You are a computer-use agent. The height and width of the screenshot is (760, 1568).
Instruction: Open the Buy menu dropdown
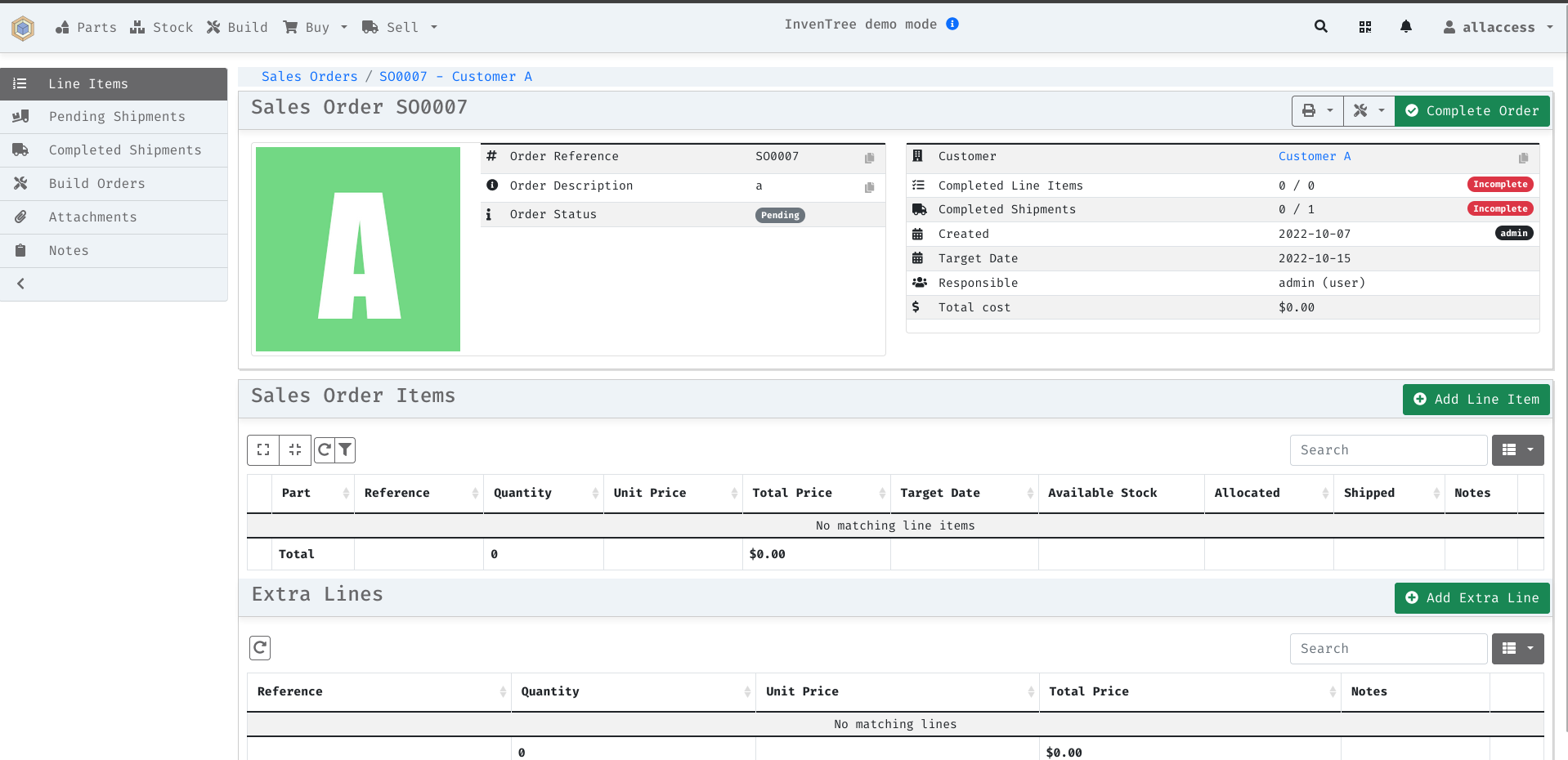coord(315,26)
